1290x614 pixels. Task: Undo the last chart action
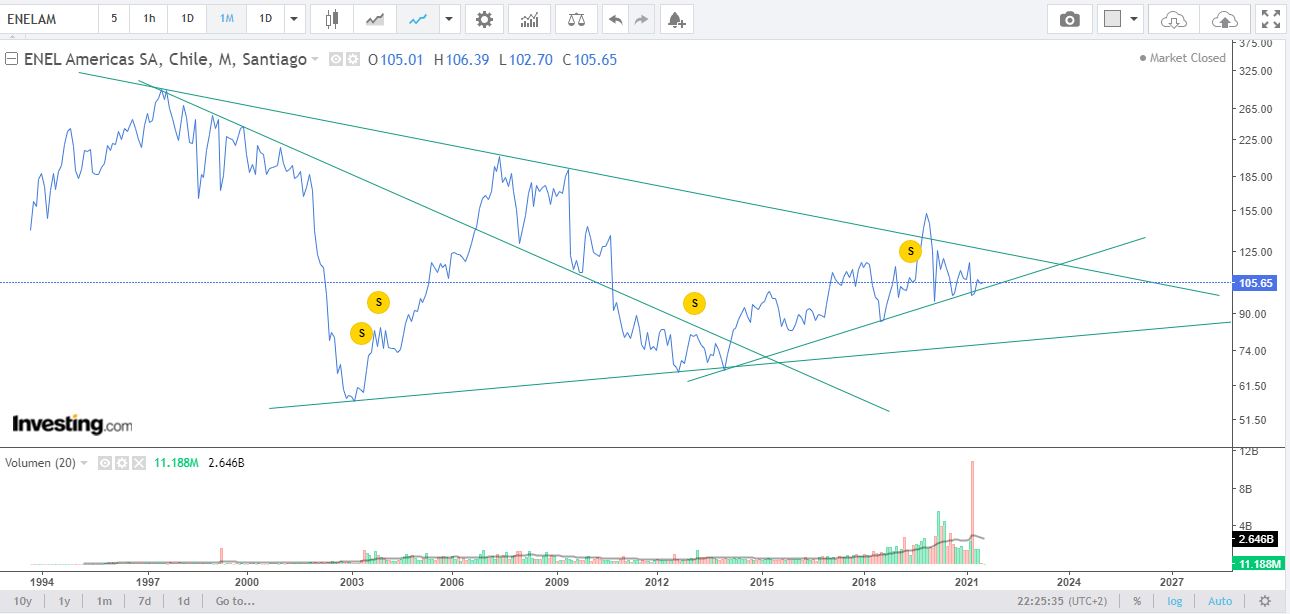coord(616,19)
